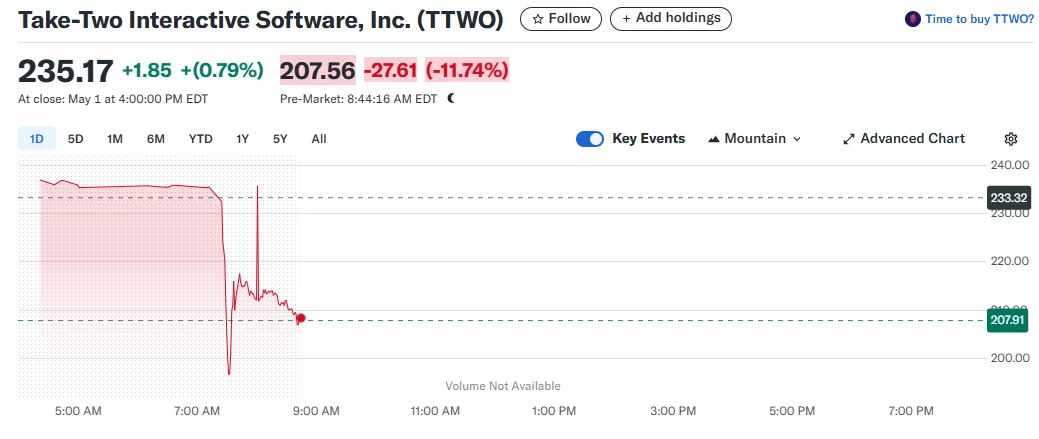The height and width of the screenshot is (439, 1039).
Task: Click the Mountain chart type icon
Action: click(714, 139)
